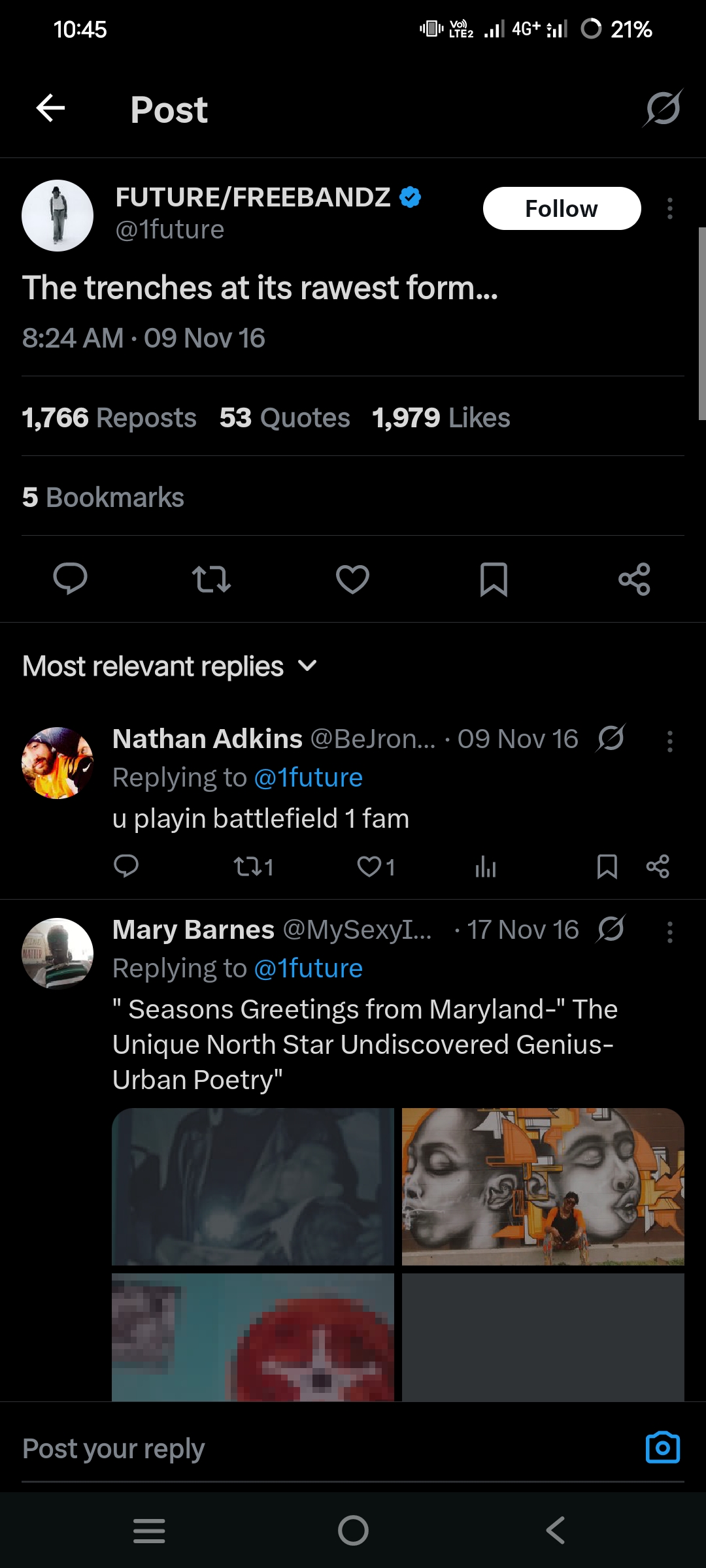Bookmark the main post

(494, 579)
